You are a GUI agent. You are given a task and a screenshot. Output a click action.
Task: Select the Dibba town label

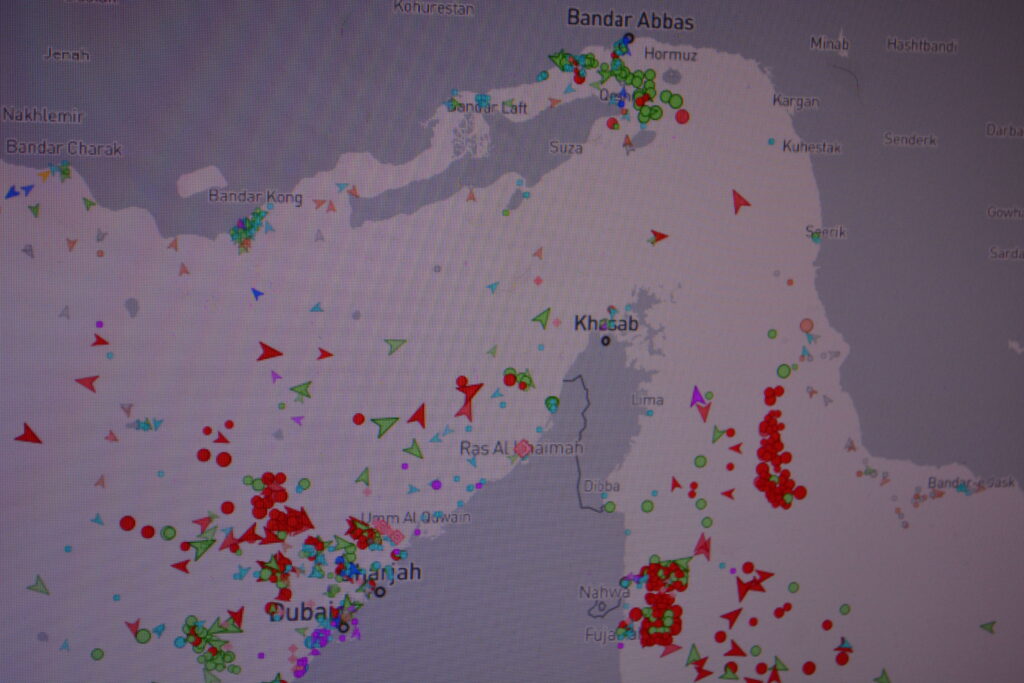click(x=602, y=486)
